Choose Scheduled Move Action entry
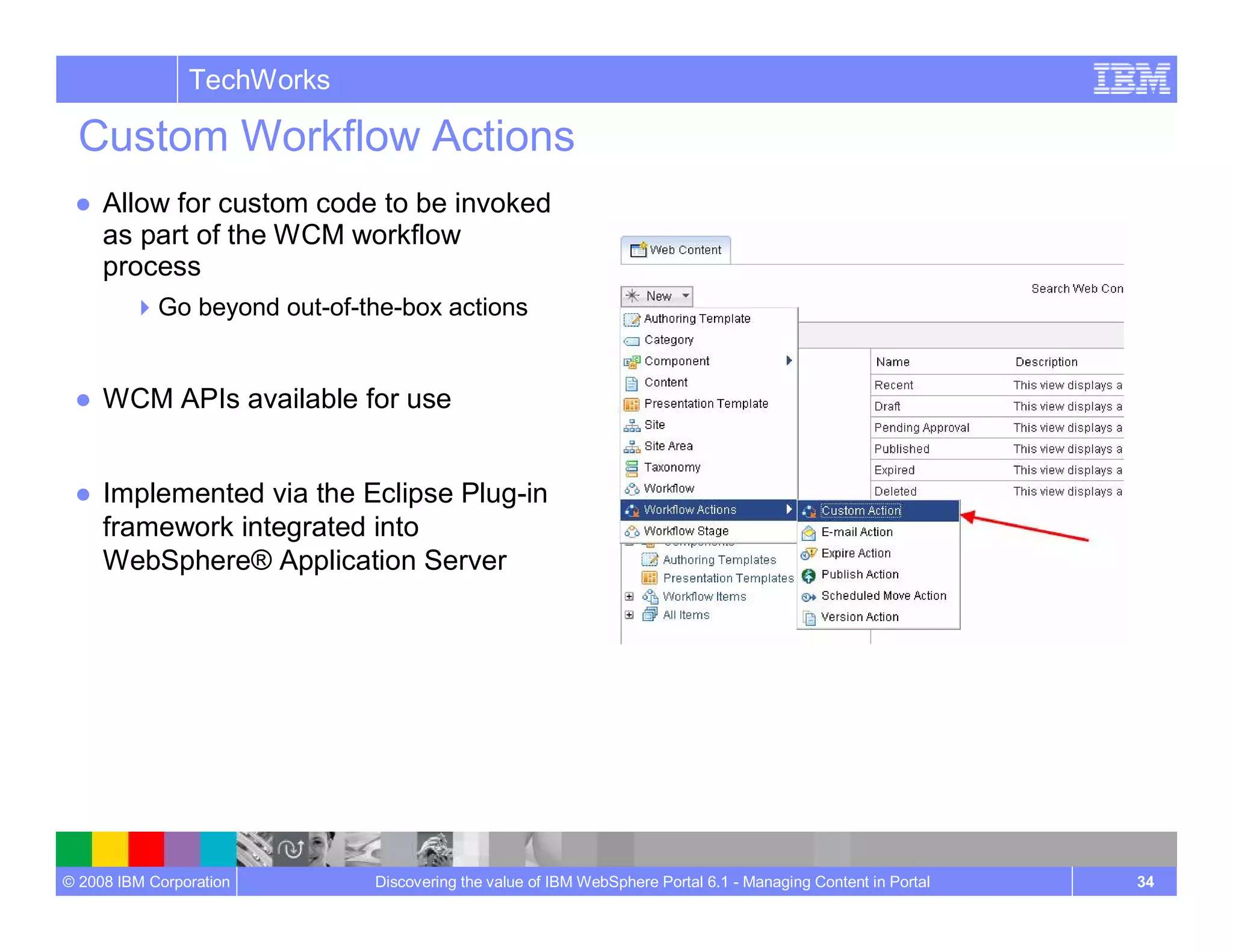The height and width of the screenshot is (952, 1233). (x=878, y=596)
